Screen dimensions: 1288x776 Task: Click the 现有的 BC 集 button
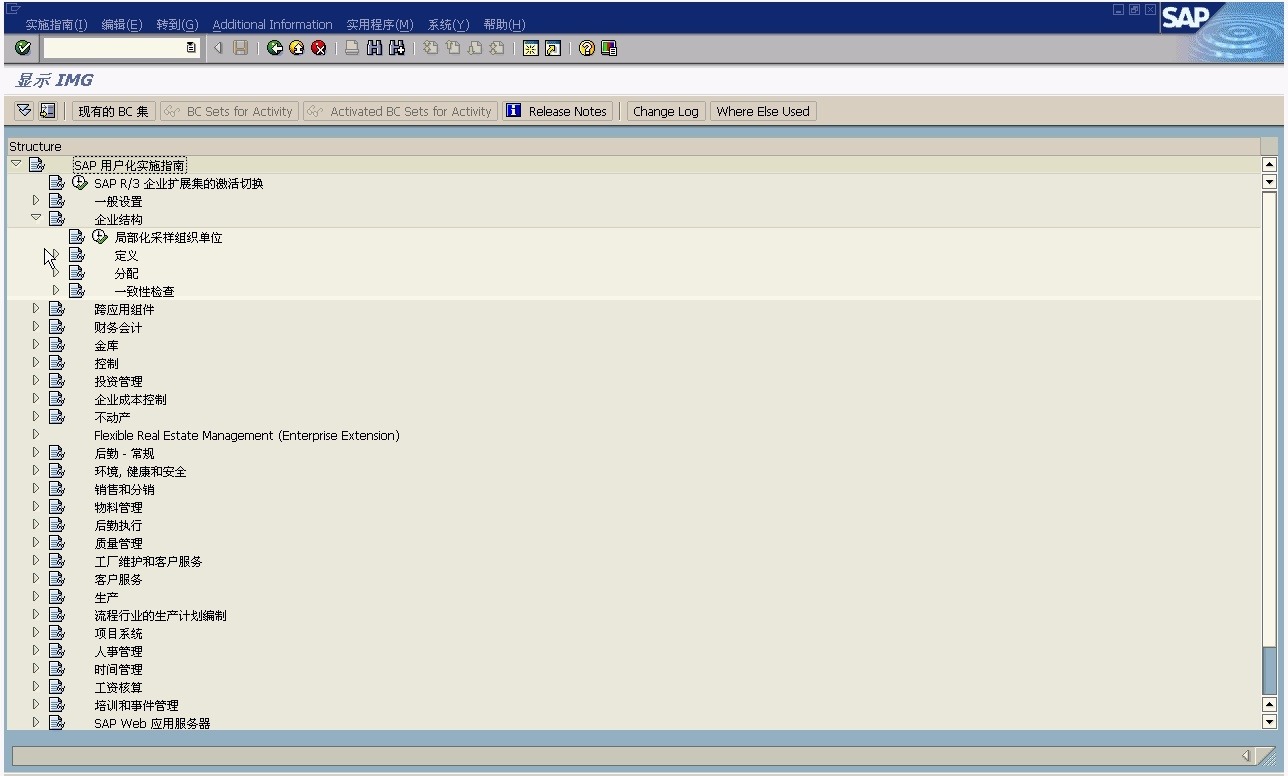click(114, 111)
